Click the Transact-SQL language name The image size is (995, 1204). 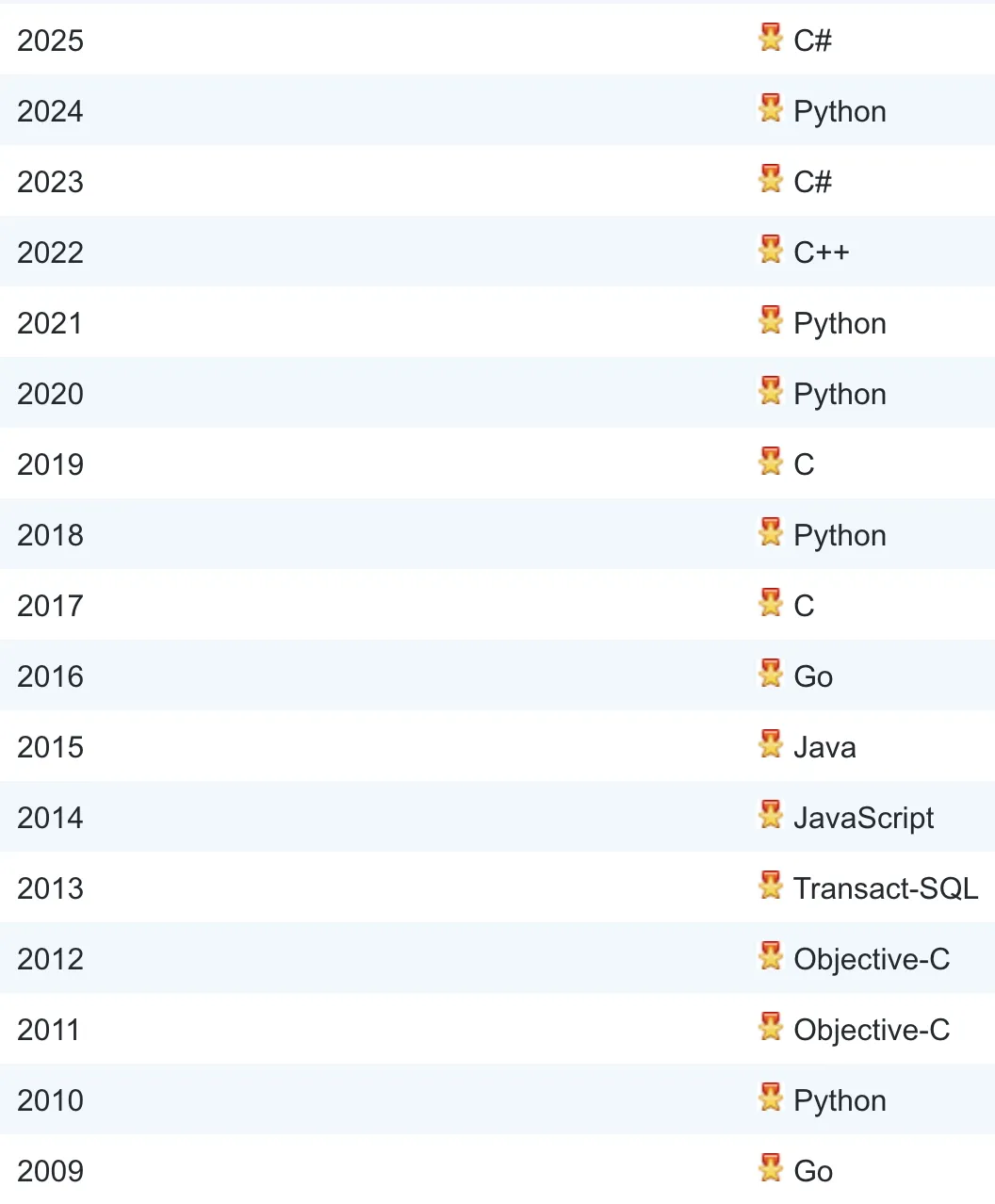886,888
